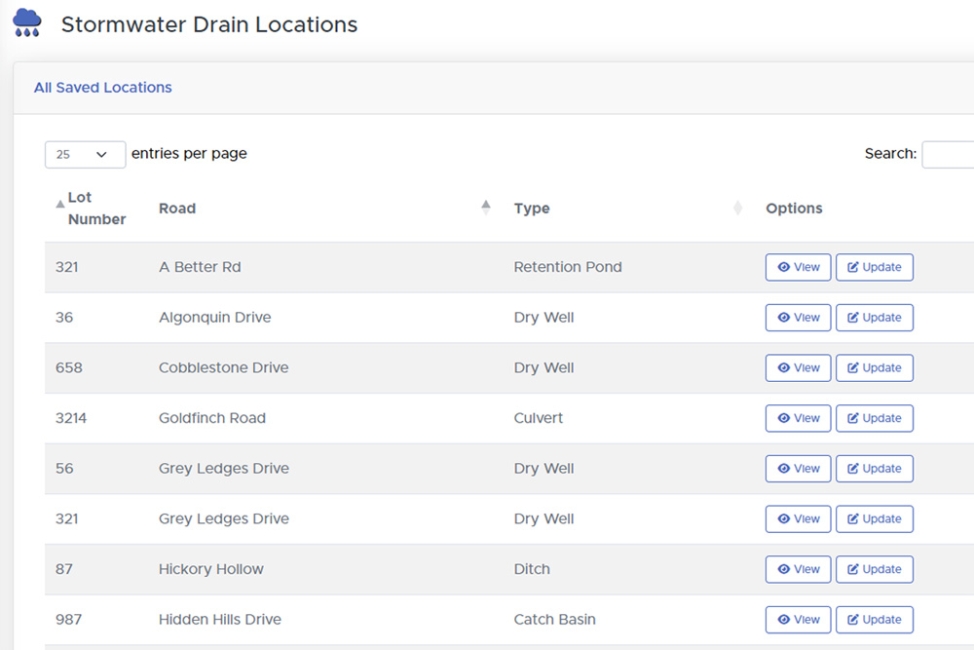Click the eye icon beside Cobblestone Drive
974x650 pixels.
pyautogui.click(x=784, y=367)
